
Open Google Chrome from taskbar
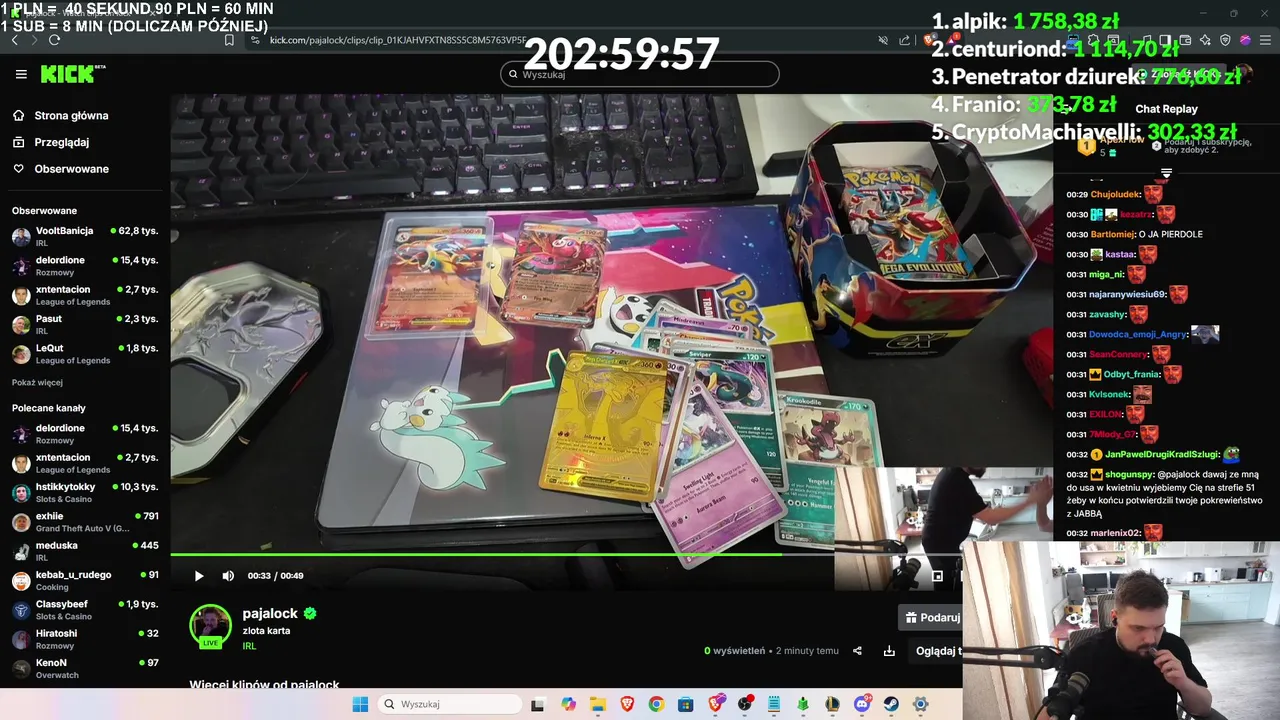point(656,704)
